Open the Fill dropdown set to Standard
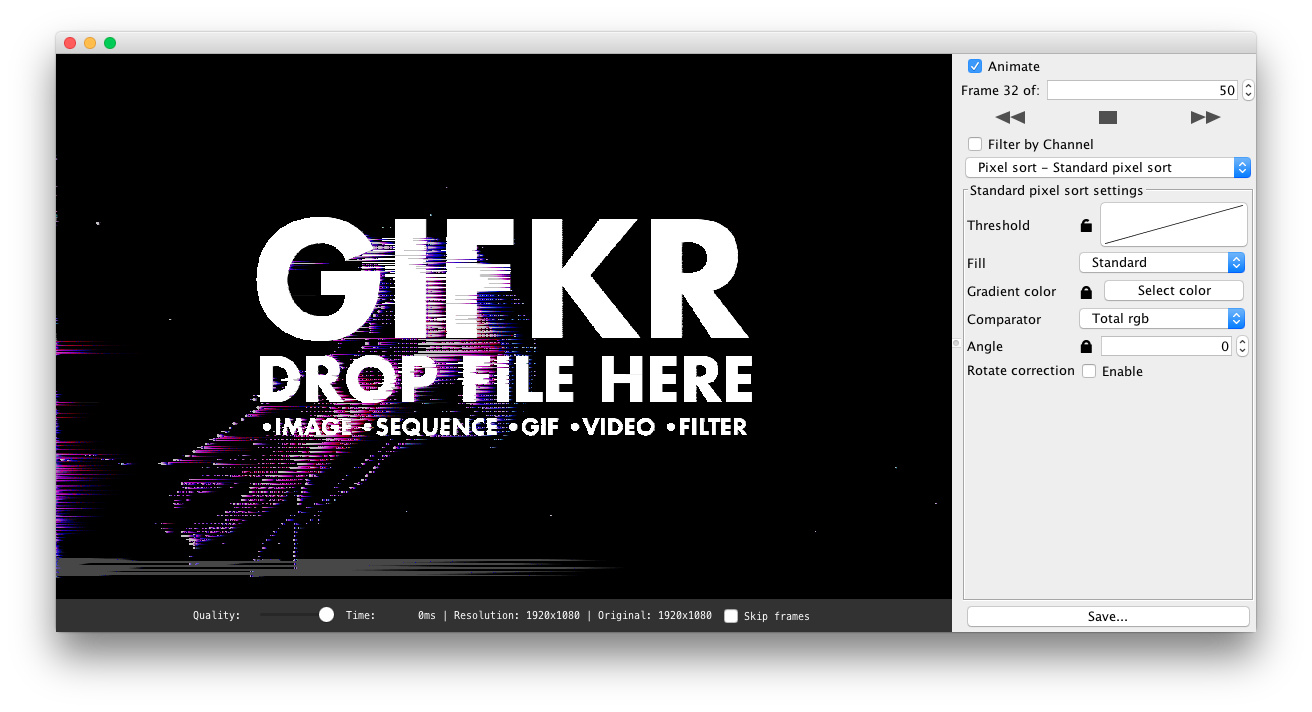The height and width of the screenshot is (712, 1312). click(1162, 262)
